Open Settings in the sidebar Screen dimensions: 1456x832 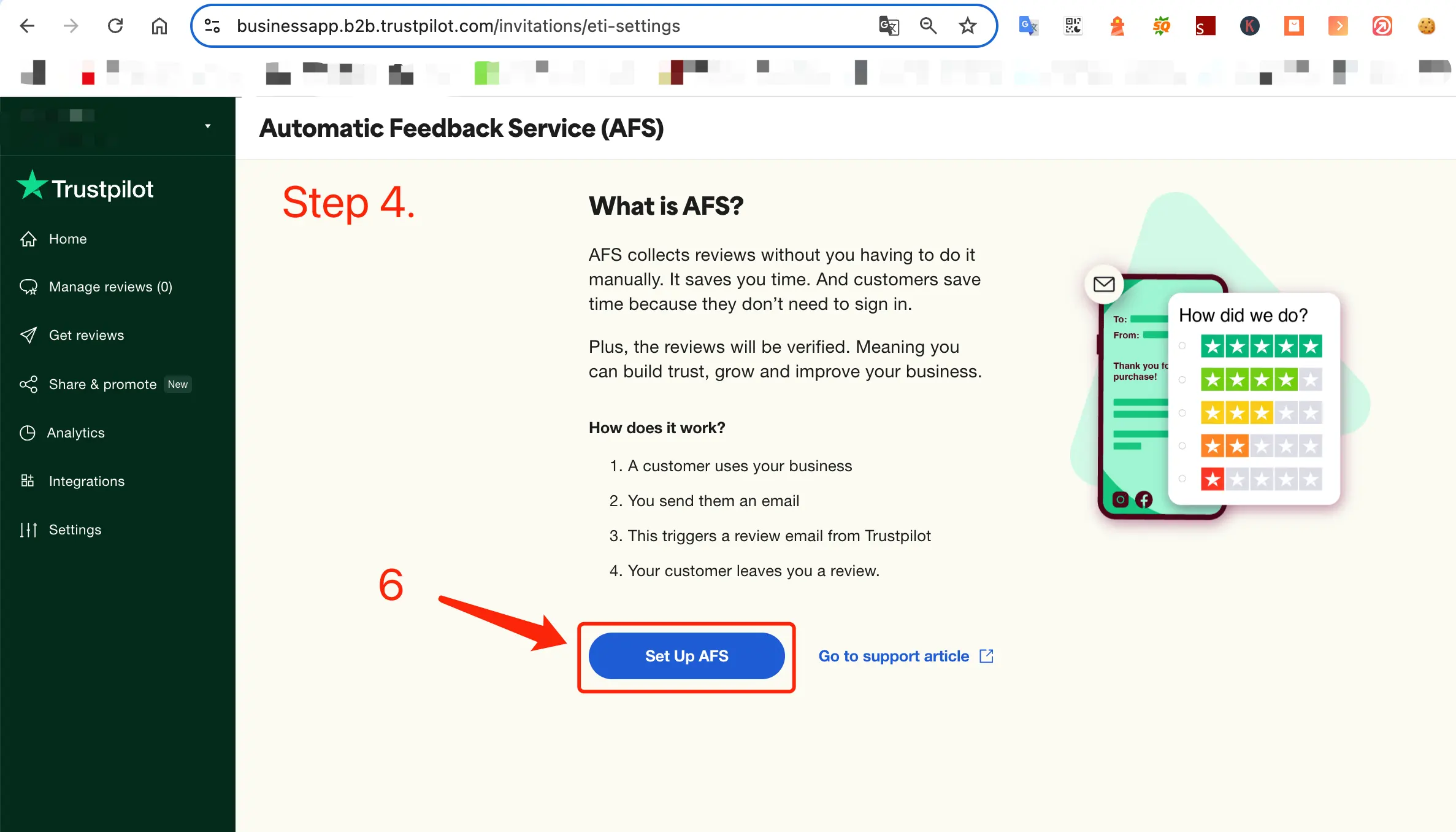[x=75, y=530]
